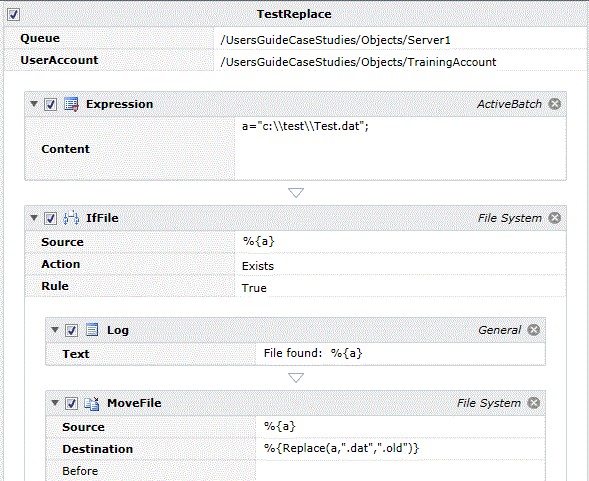The image size is (589, 481).
Task: Click the Expression step icon
Action: [71, 104]
